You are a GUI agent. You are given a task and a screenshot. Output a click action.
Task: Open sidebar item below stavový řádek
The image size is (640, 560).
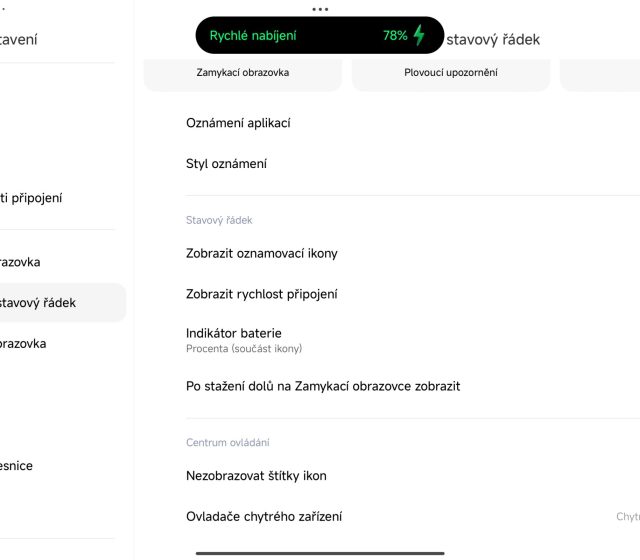[24, 344]
